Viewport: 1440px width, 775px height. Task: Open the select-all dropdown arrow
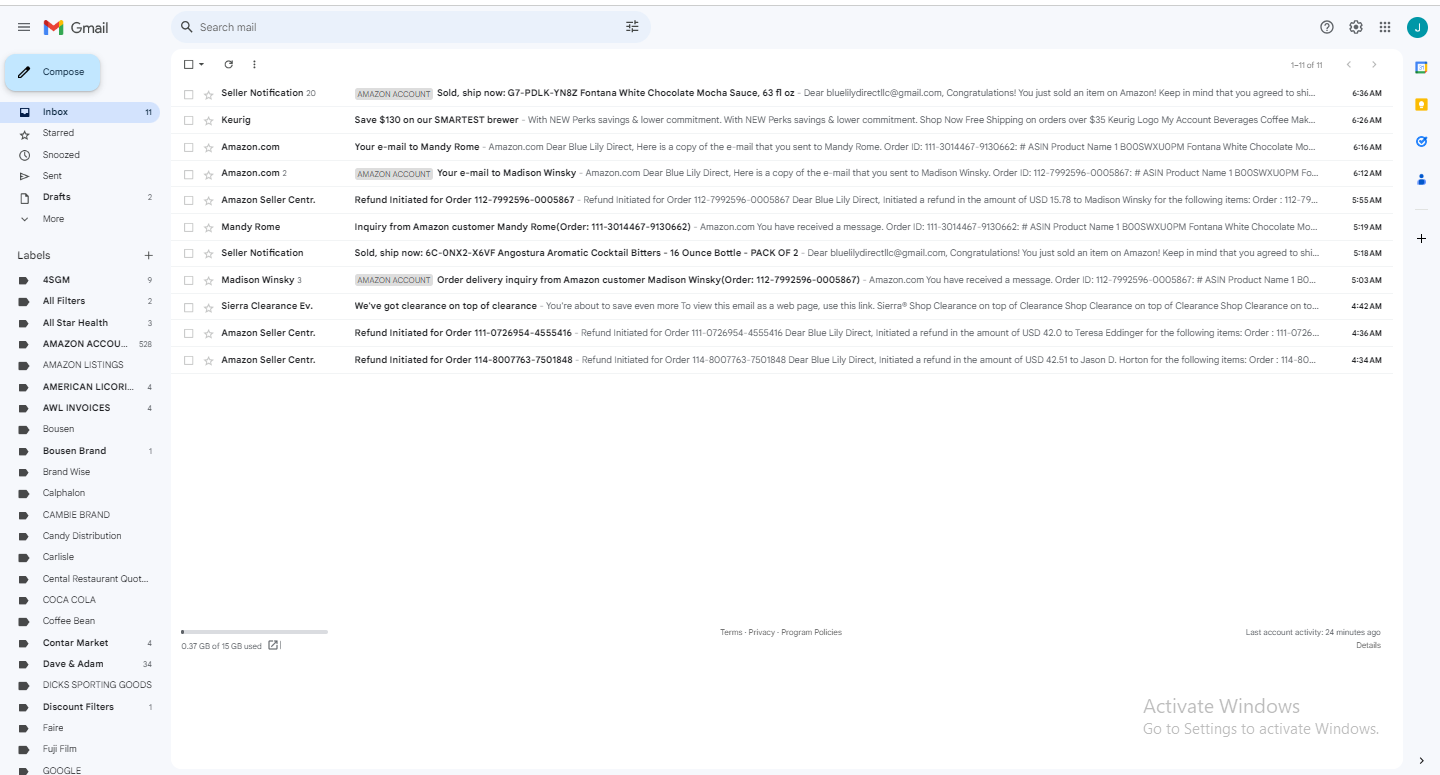click(202, 65)
